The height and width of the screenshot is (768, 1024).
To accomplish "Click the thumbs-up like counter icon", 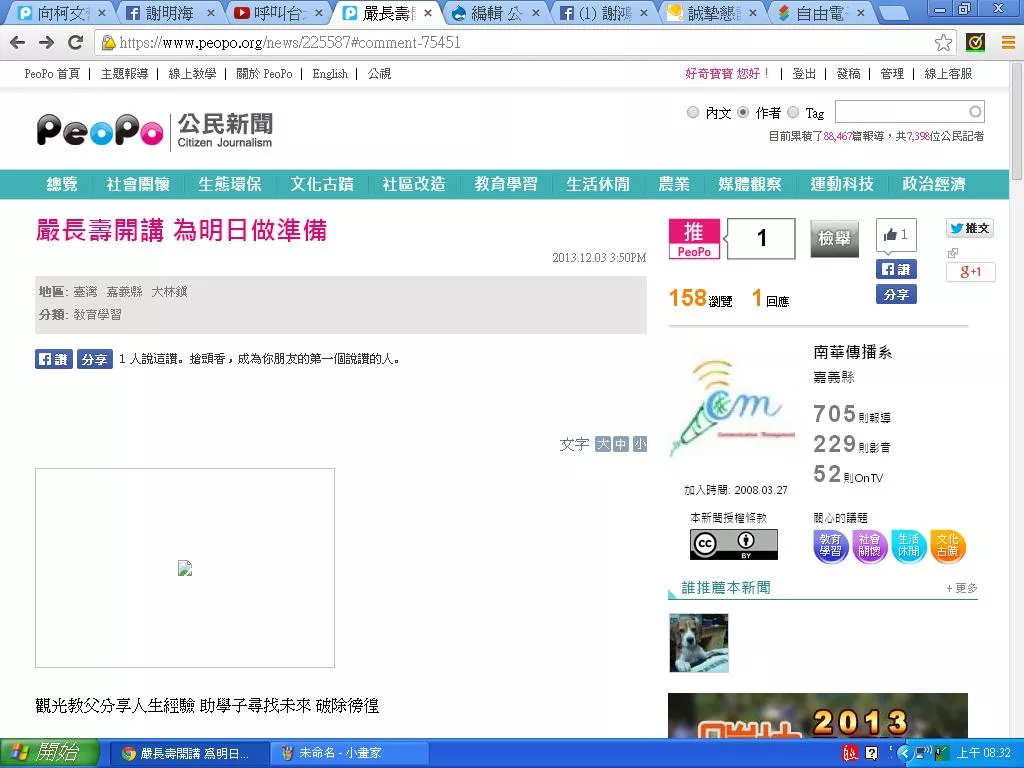I will pos(896,234).
